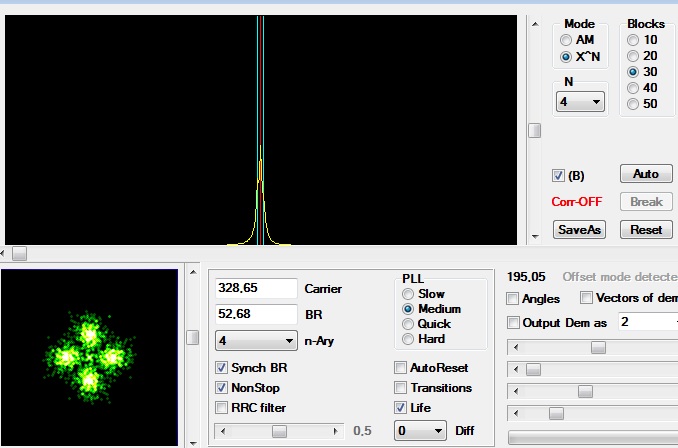678x448 pixels.
Task: Toggle the Life checkbox
Action: 400,408
